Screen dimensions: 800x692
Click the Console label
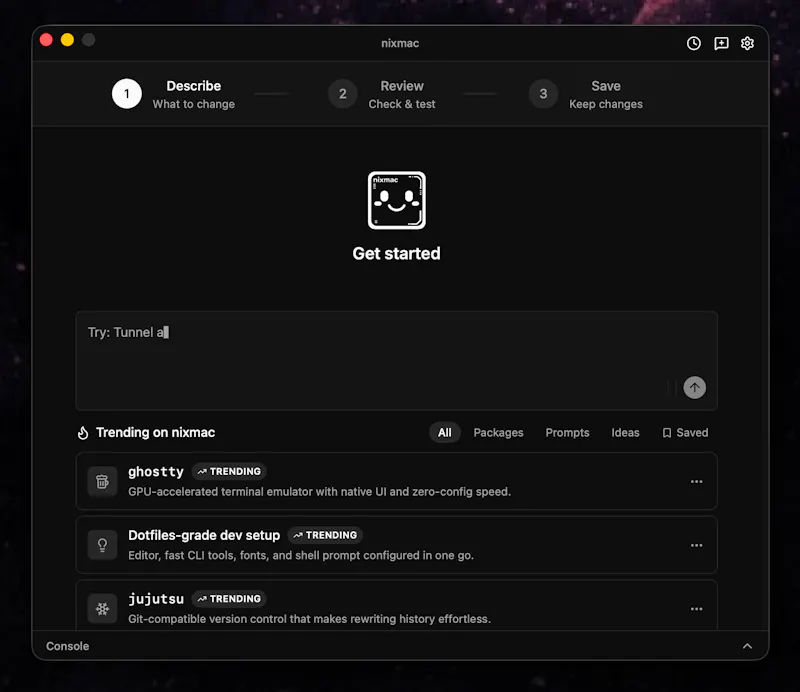click(x=67, y=646)
